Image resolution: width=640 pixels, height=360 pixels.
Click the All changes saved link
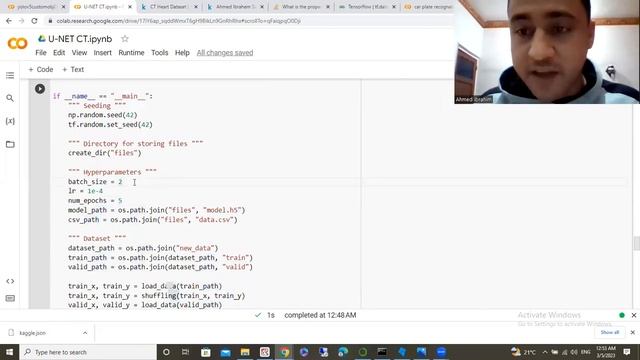(x=225, y=53)
